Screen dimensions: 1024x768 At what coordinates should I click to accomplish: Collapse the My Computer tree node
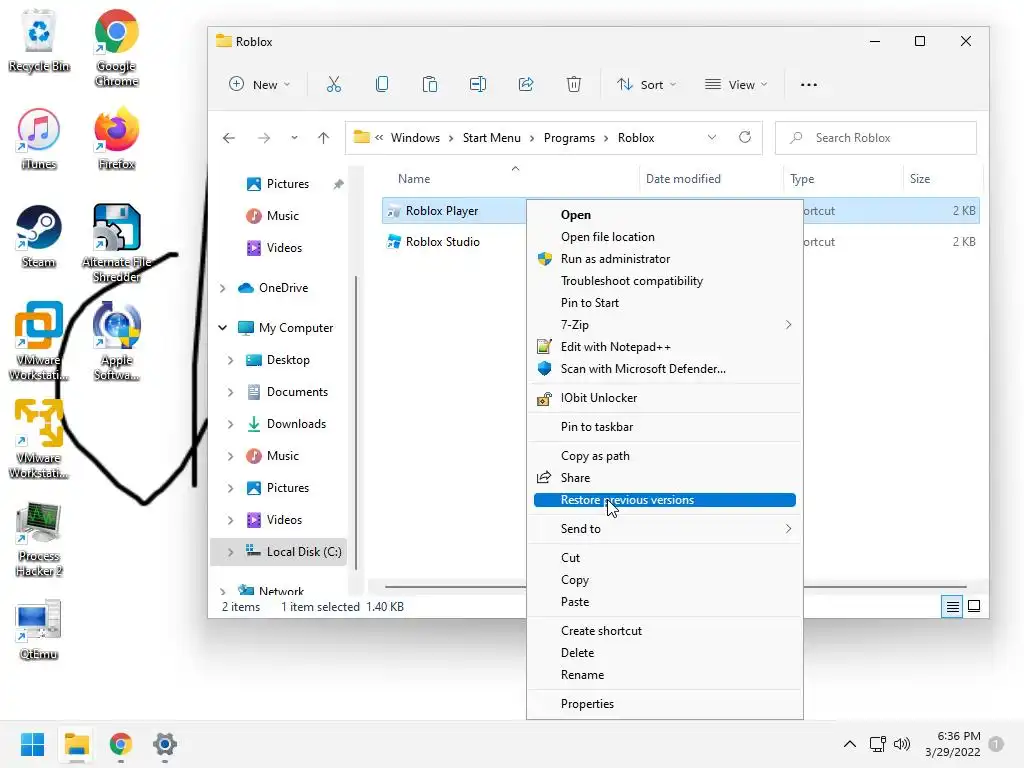[223, 328]
